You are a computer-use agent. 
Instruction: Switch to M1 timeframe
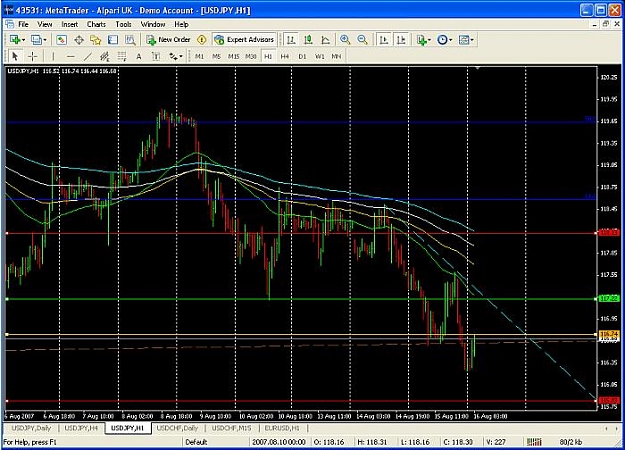click(x=199, y=57)
